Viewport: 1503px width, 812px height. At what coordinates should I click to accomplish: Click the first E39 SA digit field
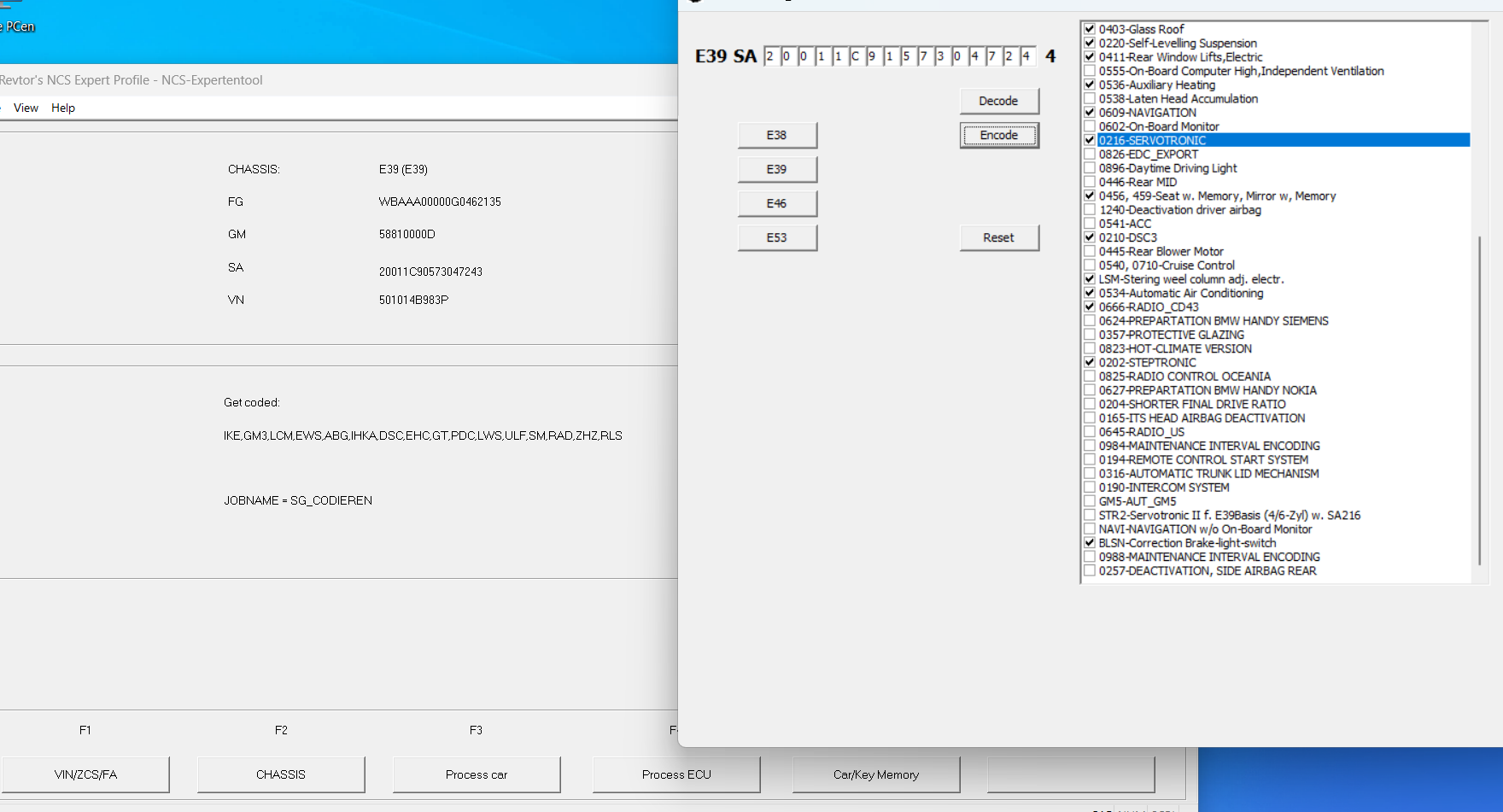click(771, 56)
